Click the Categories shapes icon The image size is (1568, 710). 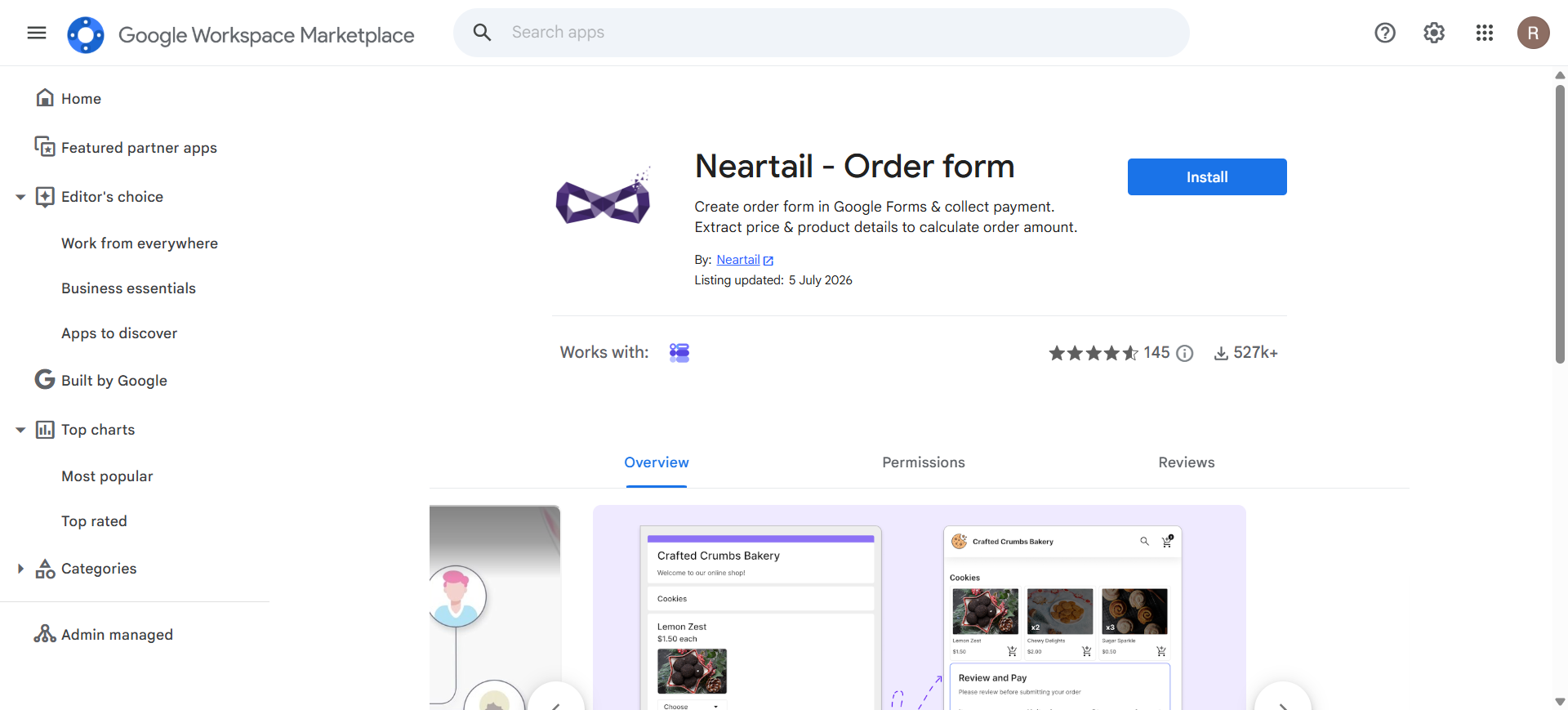click(x=45, y=569)
